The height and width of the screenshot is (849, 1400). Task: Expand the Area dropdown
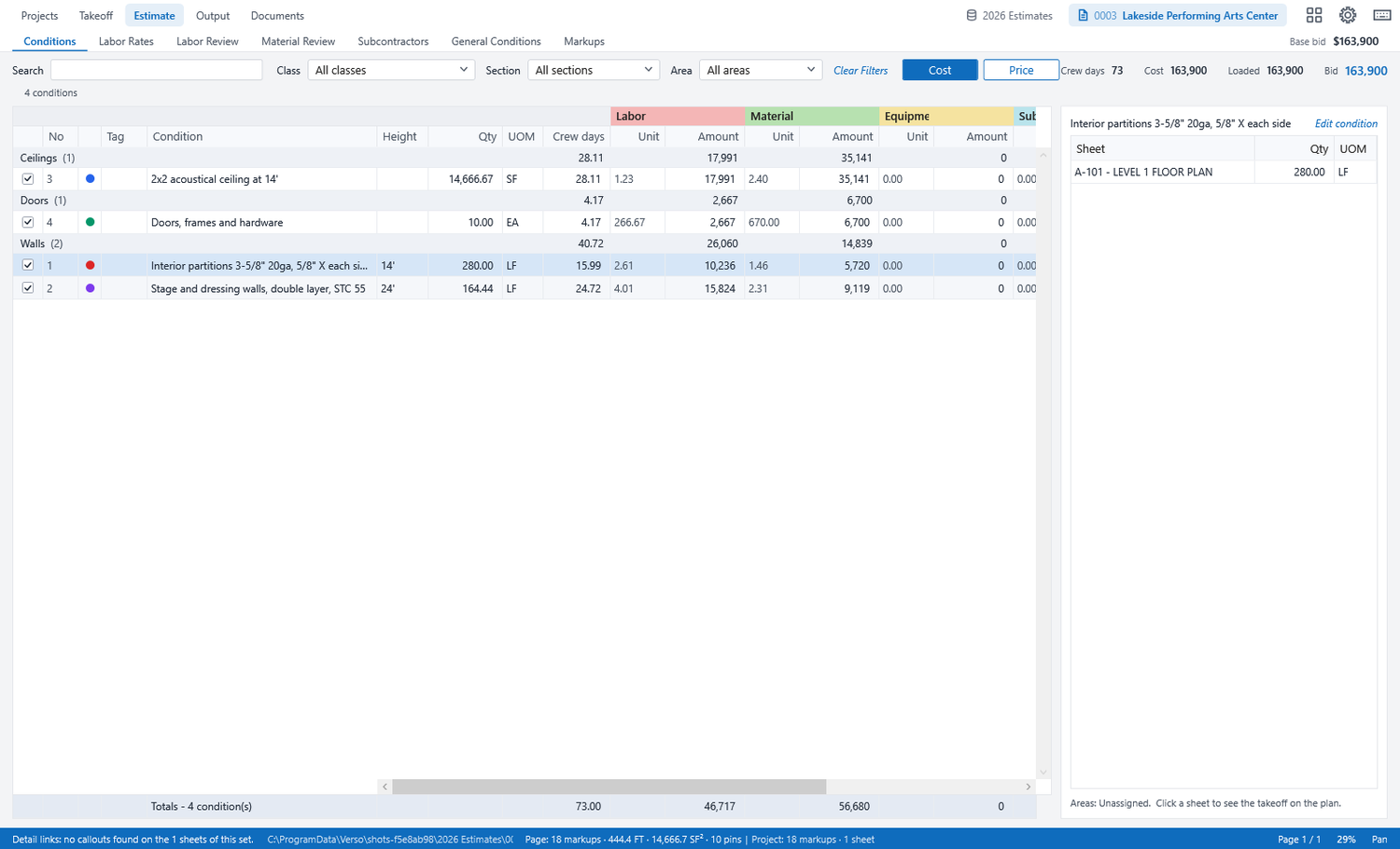tap(761, 70)
